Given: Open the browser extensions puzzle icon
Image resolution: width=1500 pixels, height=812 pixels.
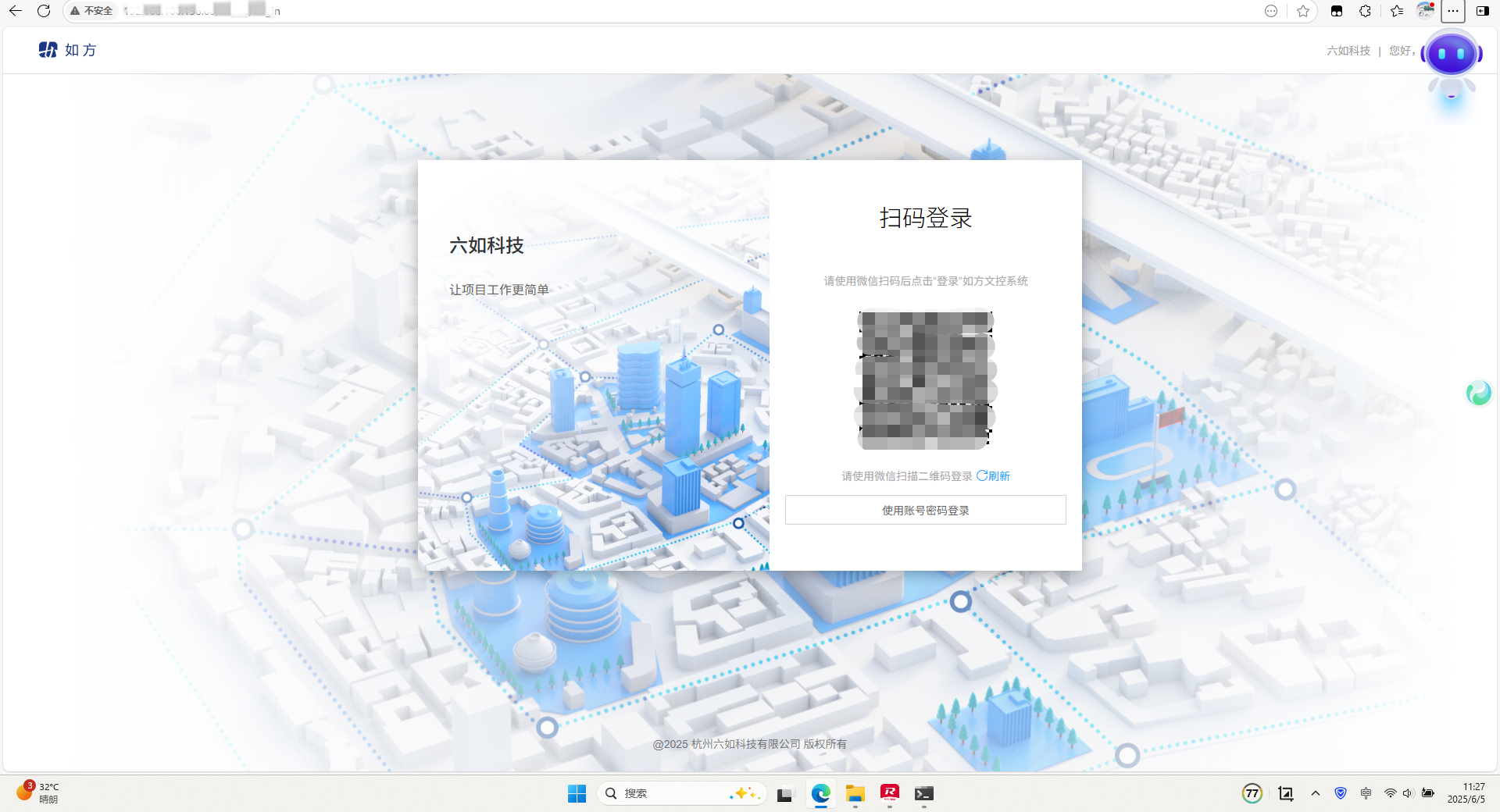Looking at the screenshot, I should coord(1365,11).
